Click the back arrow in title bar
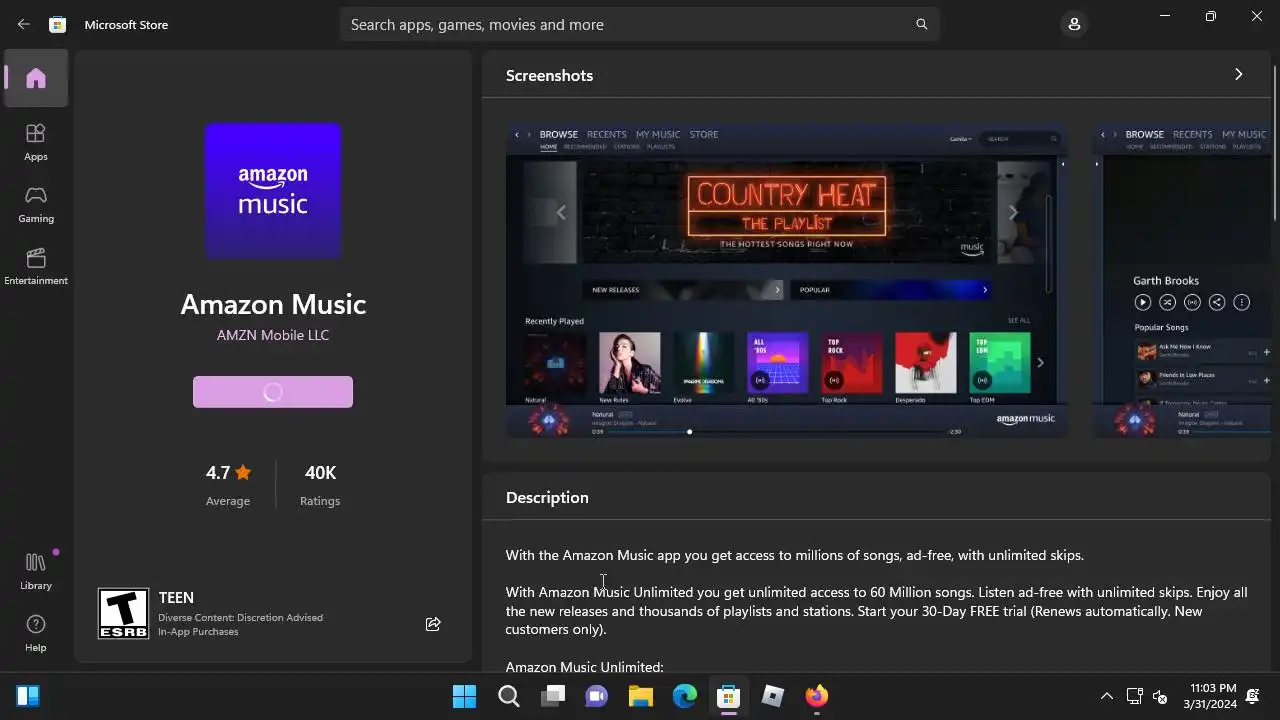This screenshot has height=720, width=1280. click(24, 24)
